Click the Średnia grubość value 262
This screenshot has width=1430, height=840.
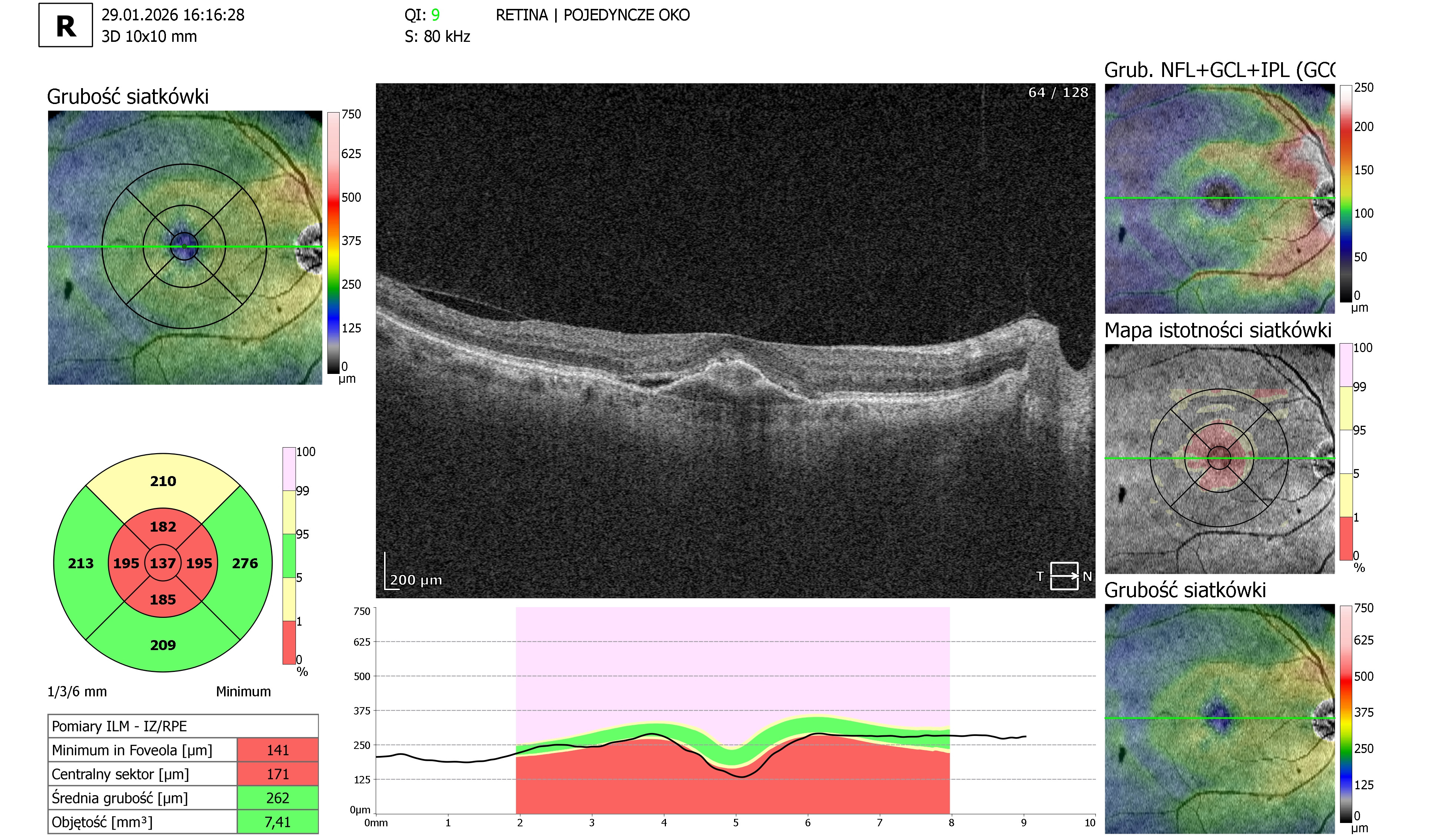pos(277,797)
